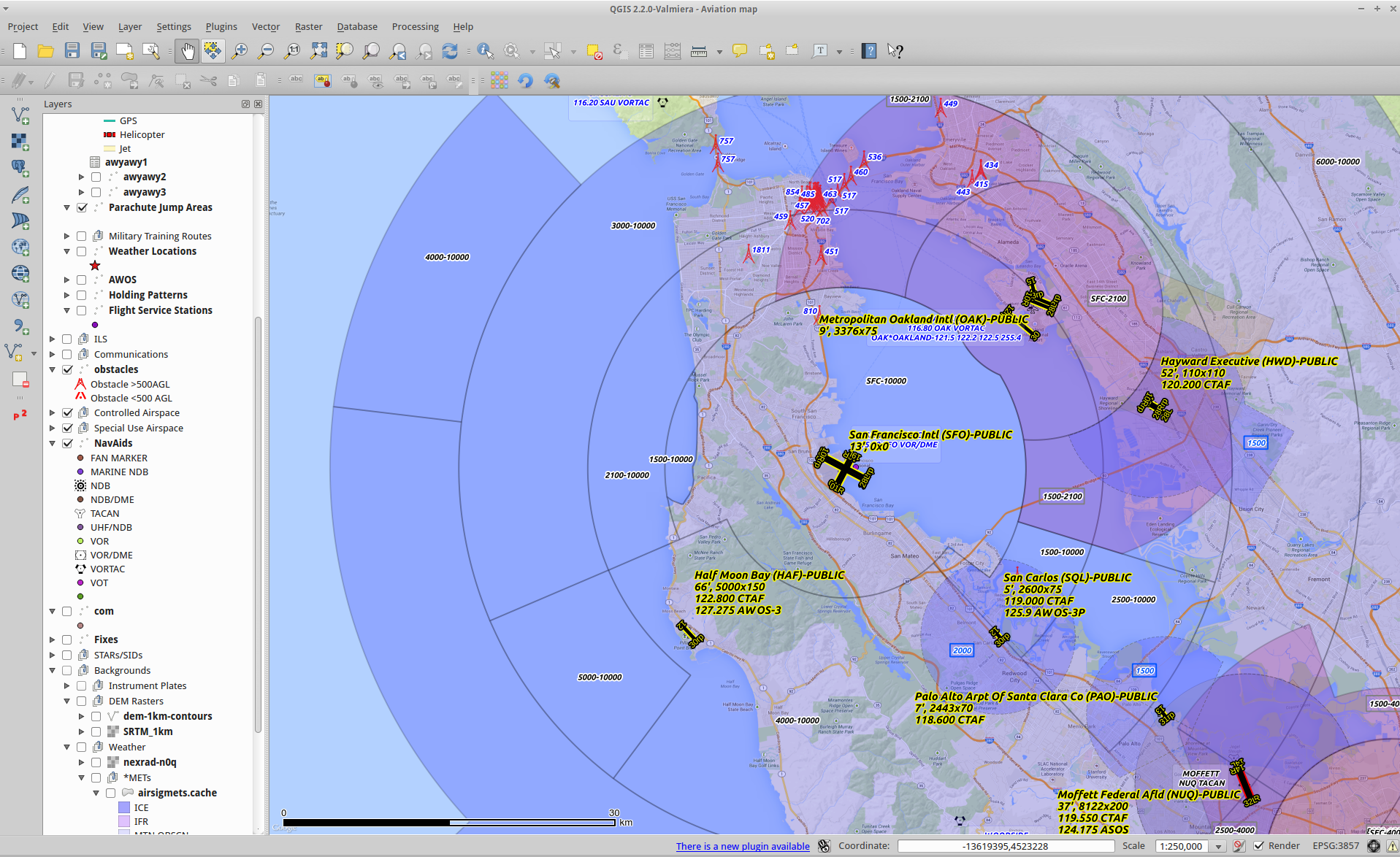Open the attribute table icon
The width and height of the screenshot is (1400, 857).
pyautogui.click(x=646, y=51)
